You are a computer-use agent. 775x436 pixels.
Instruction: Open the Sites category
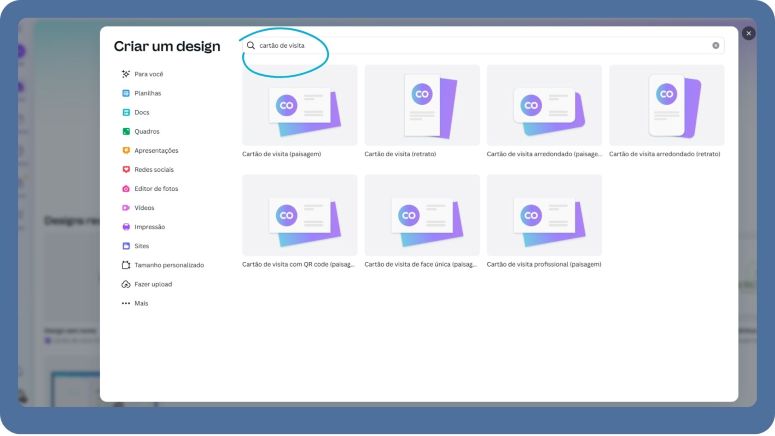click(140, 246)
